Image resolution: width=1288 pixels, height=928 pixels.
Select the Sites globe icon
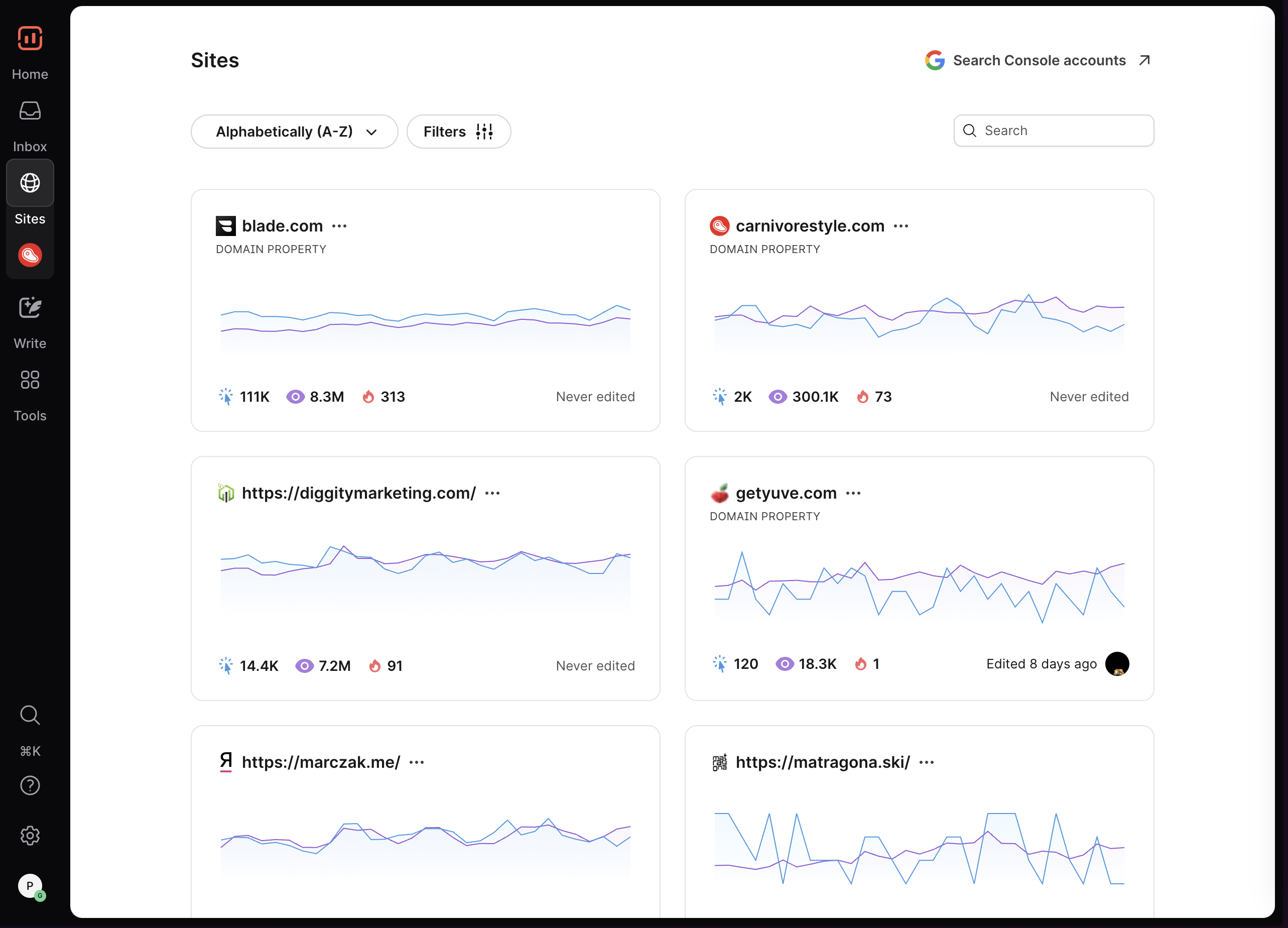[30, 183]
